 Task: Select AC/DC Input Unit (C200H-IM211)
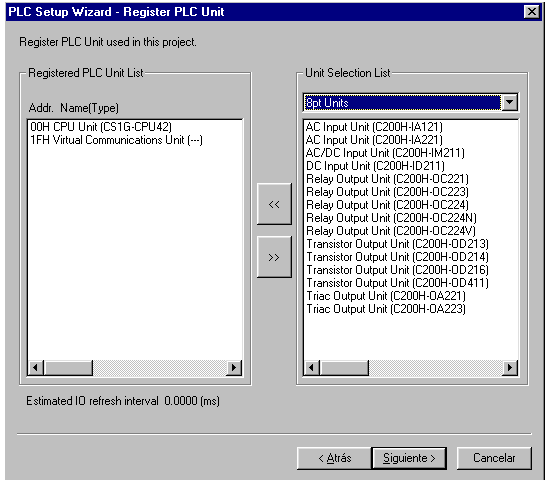coord(385,153)
